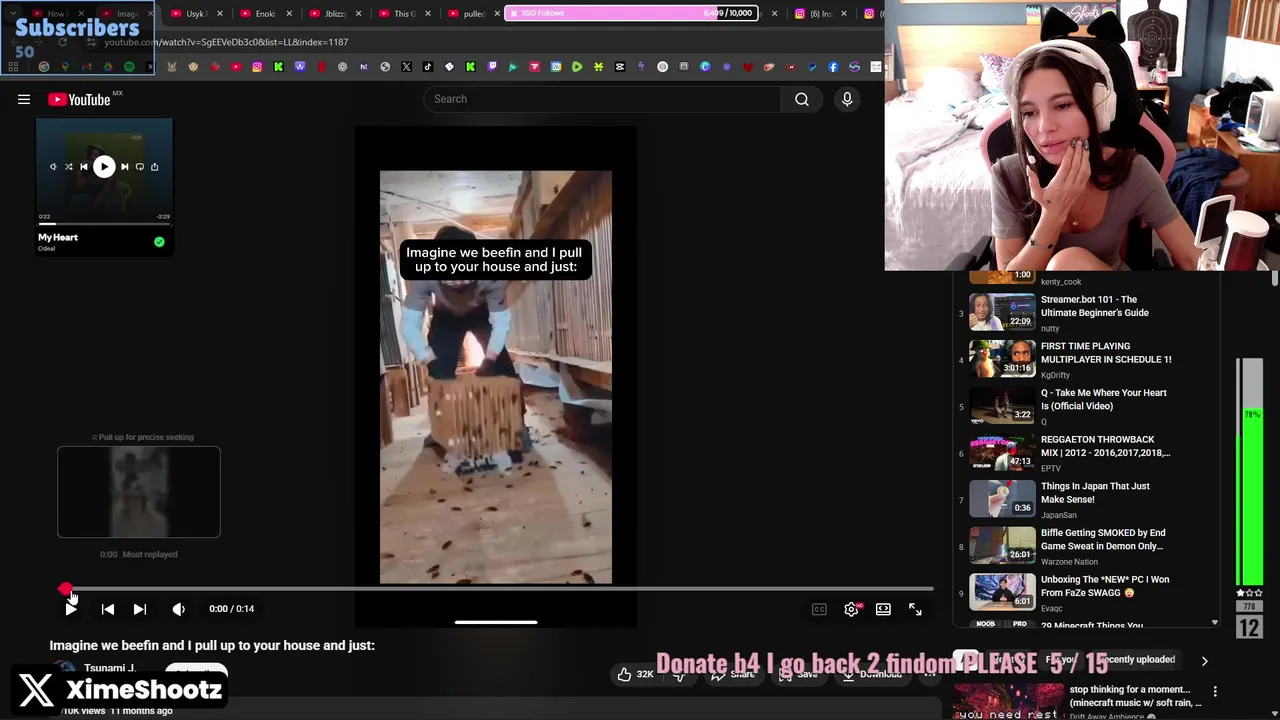
Task: Skip to the next playlist video
Action: tap(140, 608)
